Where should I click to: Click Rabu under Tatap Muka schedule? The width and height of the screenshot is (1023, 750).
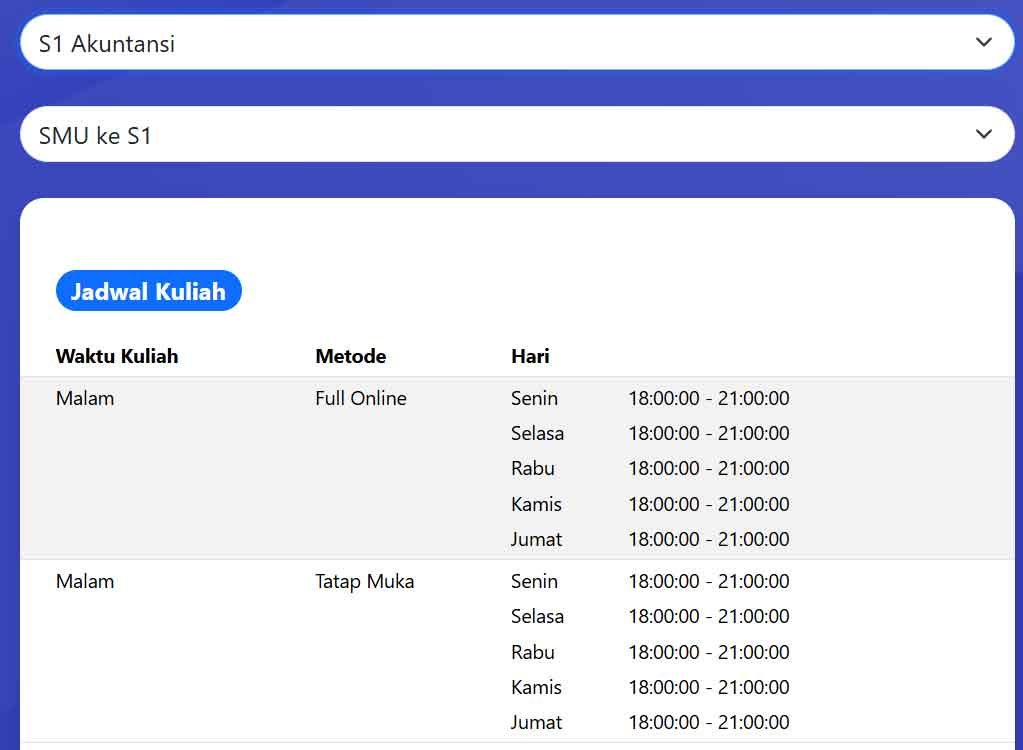pyautogui.click(x=532, y=652)
